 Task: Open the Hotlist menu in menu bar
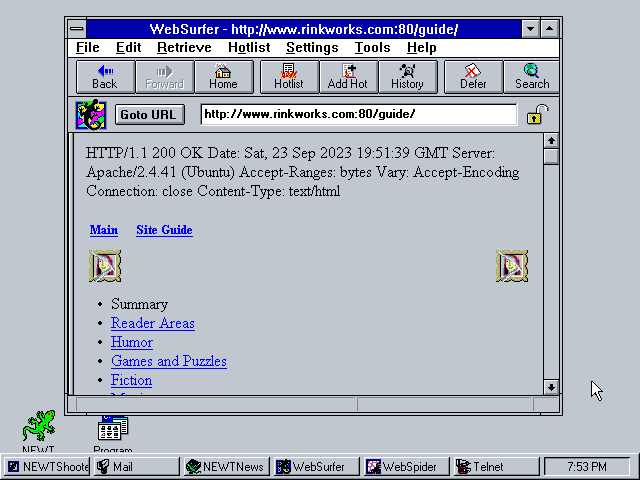(x=249, y=48)
